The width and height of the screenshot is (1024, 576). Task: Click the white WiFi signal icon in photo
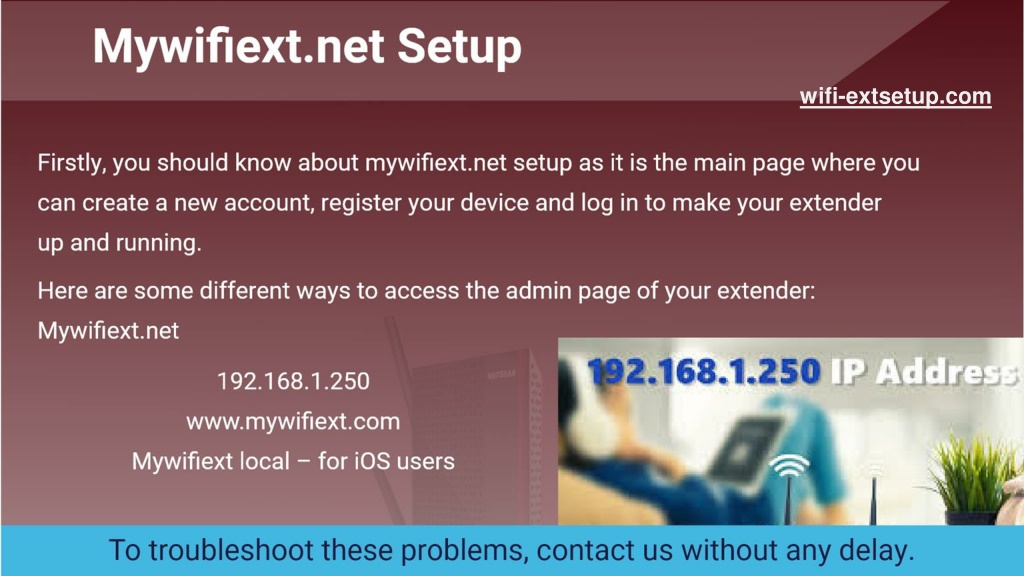coord(789,466)
